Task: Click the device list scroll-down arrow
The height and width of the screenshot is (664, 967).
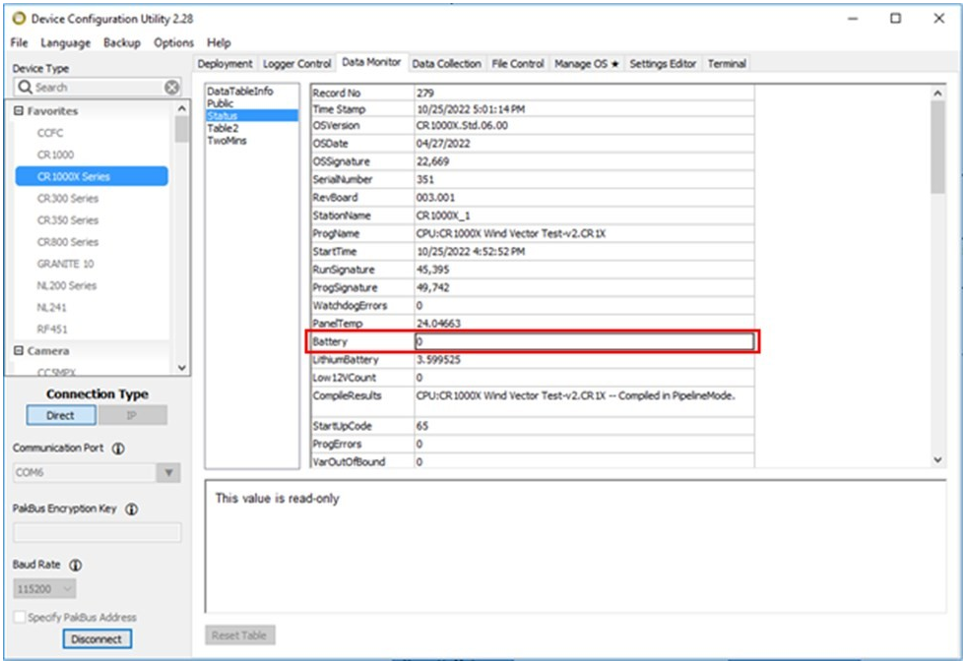Action: click(182, 367)
